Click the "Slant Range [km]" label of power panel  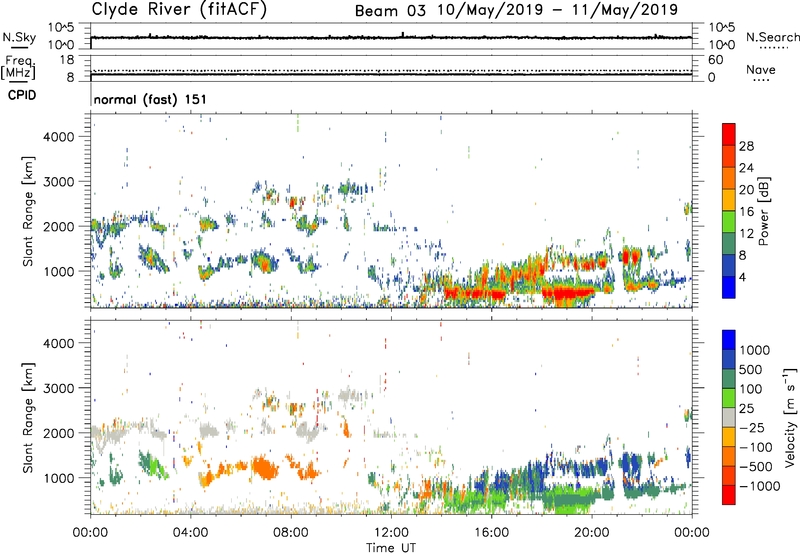[28, 211]
